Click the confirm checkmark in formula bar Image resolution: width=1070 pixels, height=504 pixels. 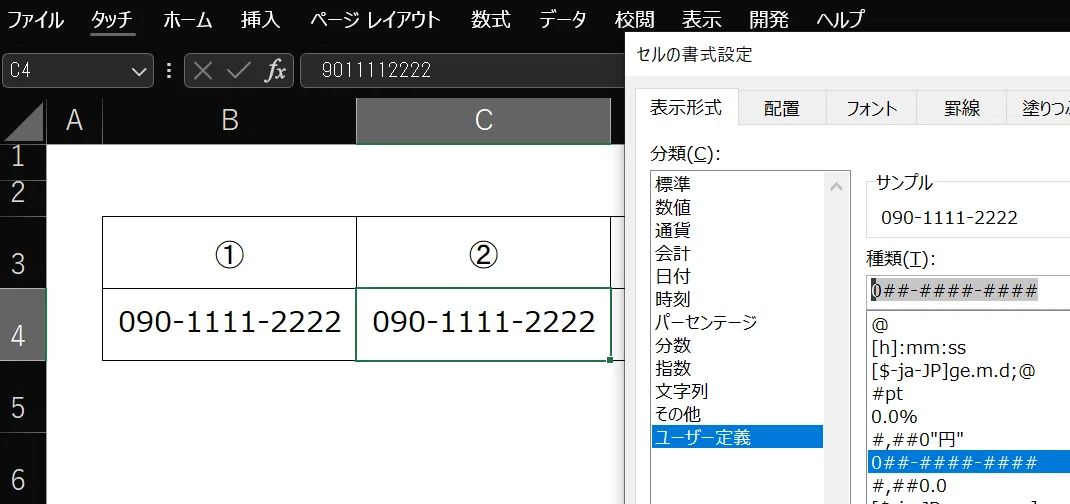238,70
